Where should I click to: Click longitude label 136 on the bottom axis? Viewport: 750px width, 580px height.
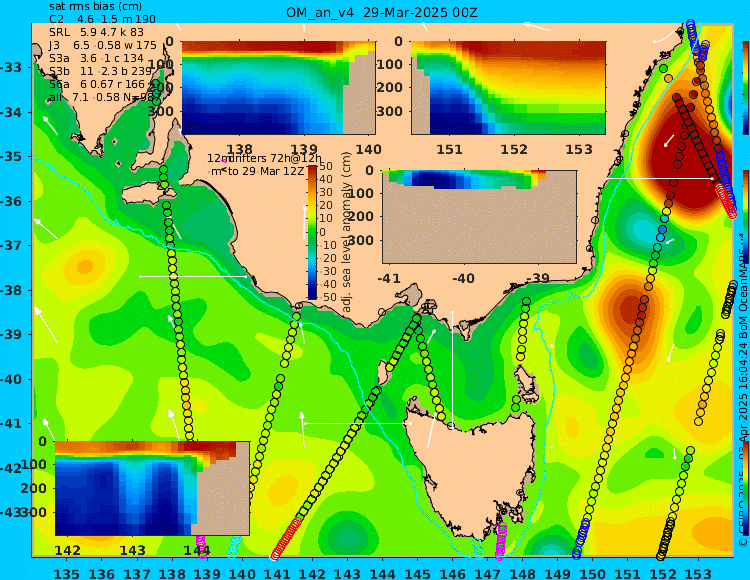[101, 573]
